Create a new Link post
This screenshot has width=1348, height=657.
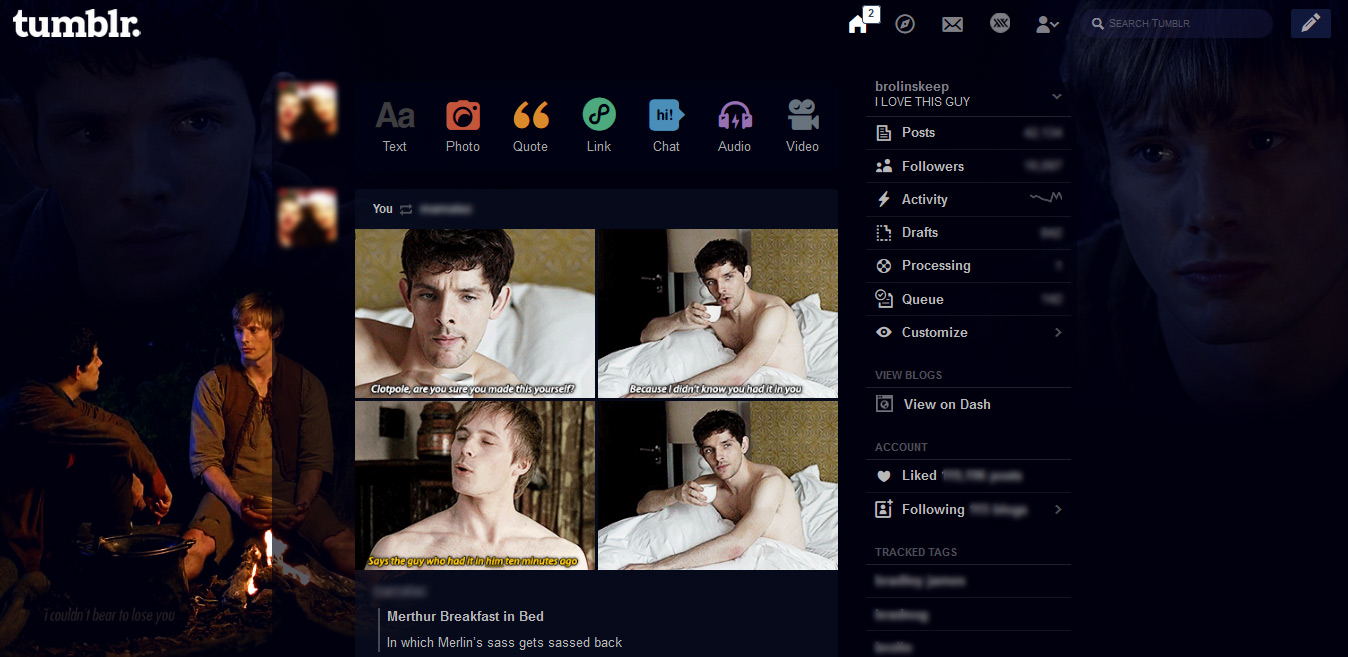[599, 127]
